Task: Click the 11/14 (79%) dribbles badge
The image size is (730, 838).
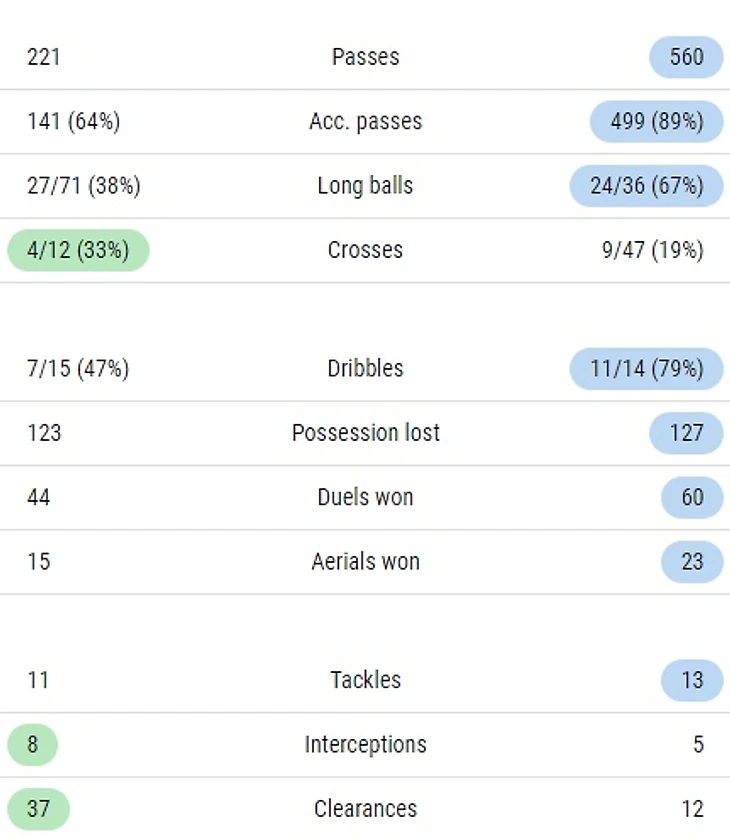Action: point(646,369)
